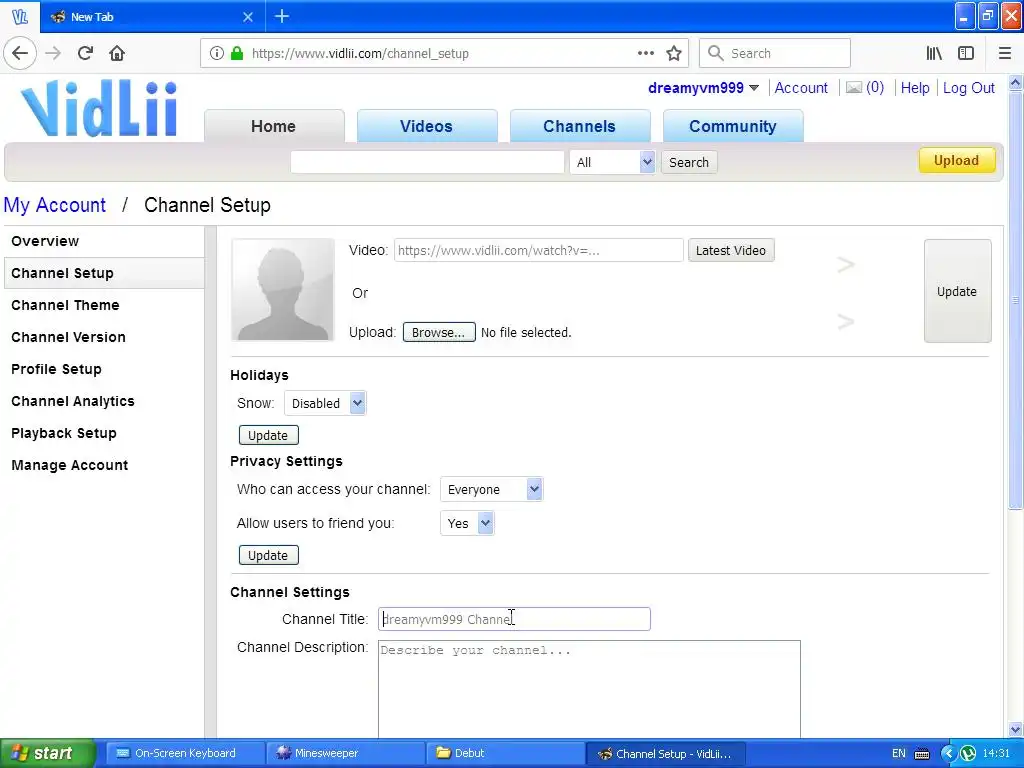Screen dimensions: 1024x768
Task: Go back with the browser back arrow
Action: tap(20, 53)
